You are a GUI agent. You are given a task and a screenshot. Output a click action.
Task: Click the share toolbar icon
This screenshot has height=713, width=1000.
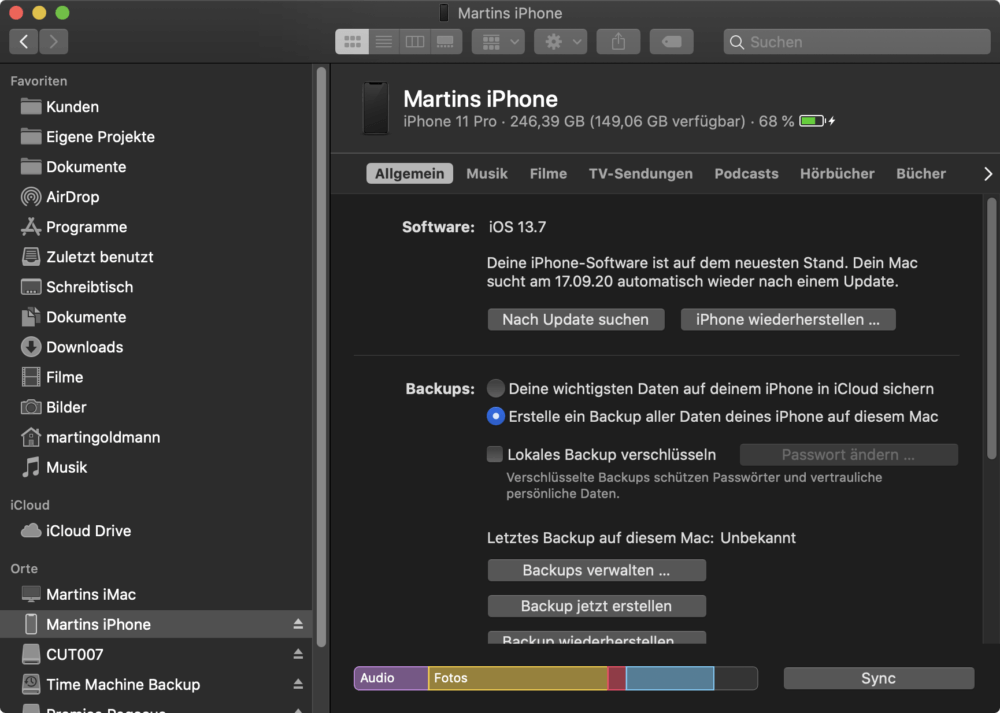[618, 42]
